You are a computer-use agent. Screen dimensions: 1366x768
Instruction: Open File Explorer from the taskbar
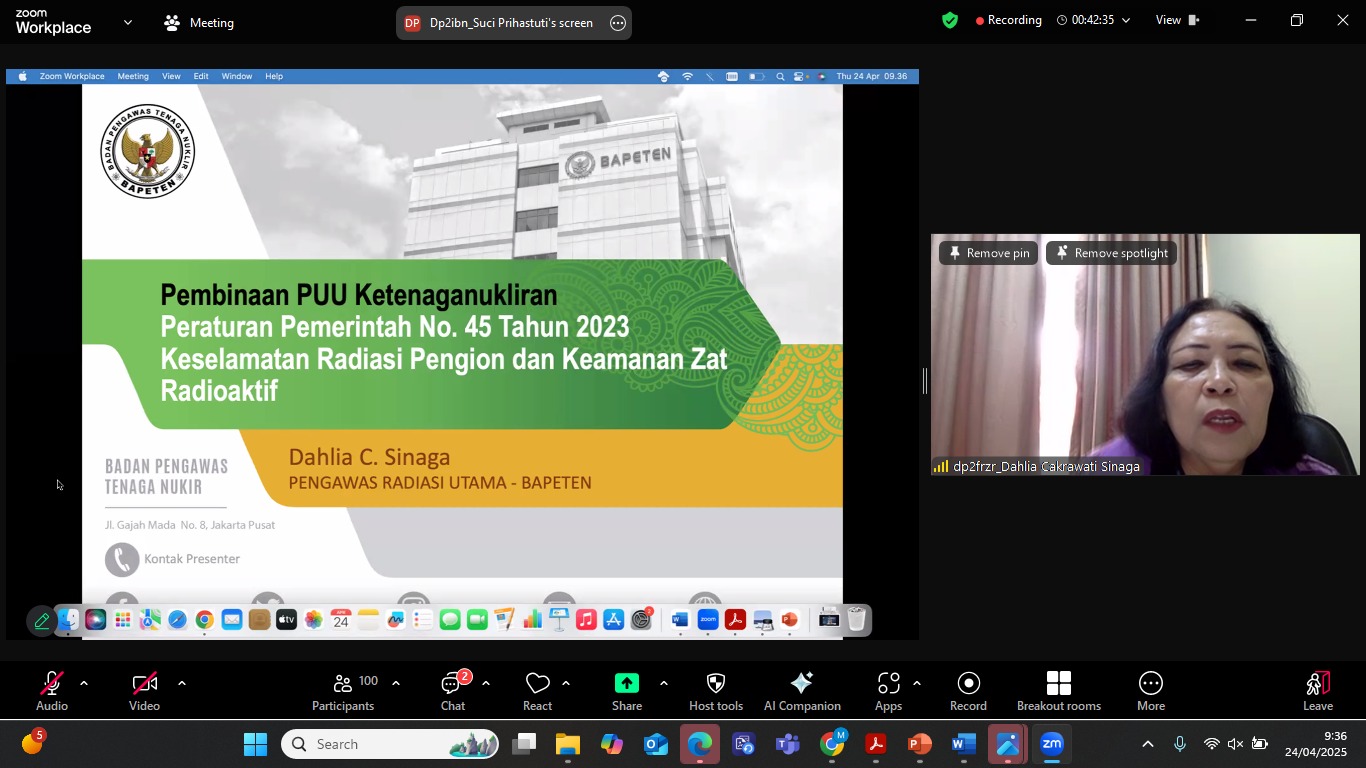pos(568,744)
